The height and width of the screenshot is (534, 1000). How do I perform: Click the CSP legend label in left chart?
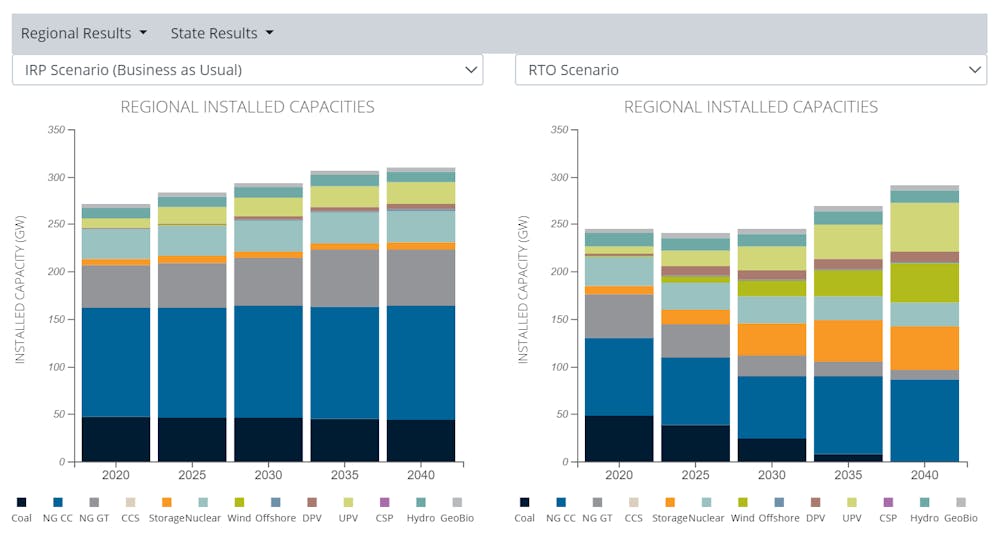click(383, 518)
